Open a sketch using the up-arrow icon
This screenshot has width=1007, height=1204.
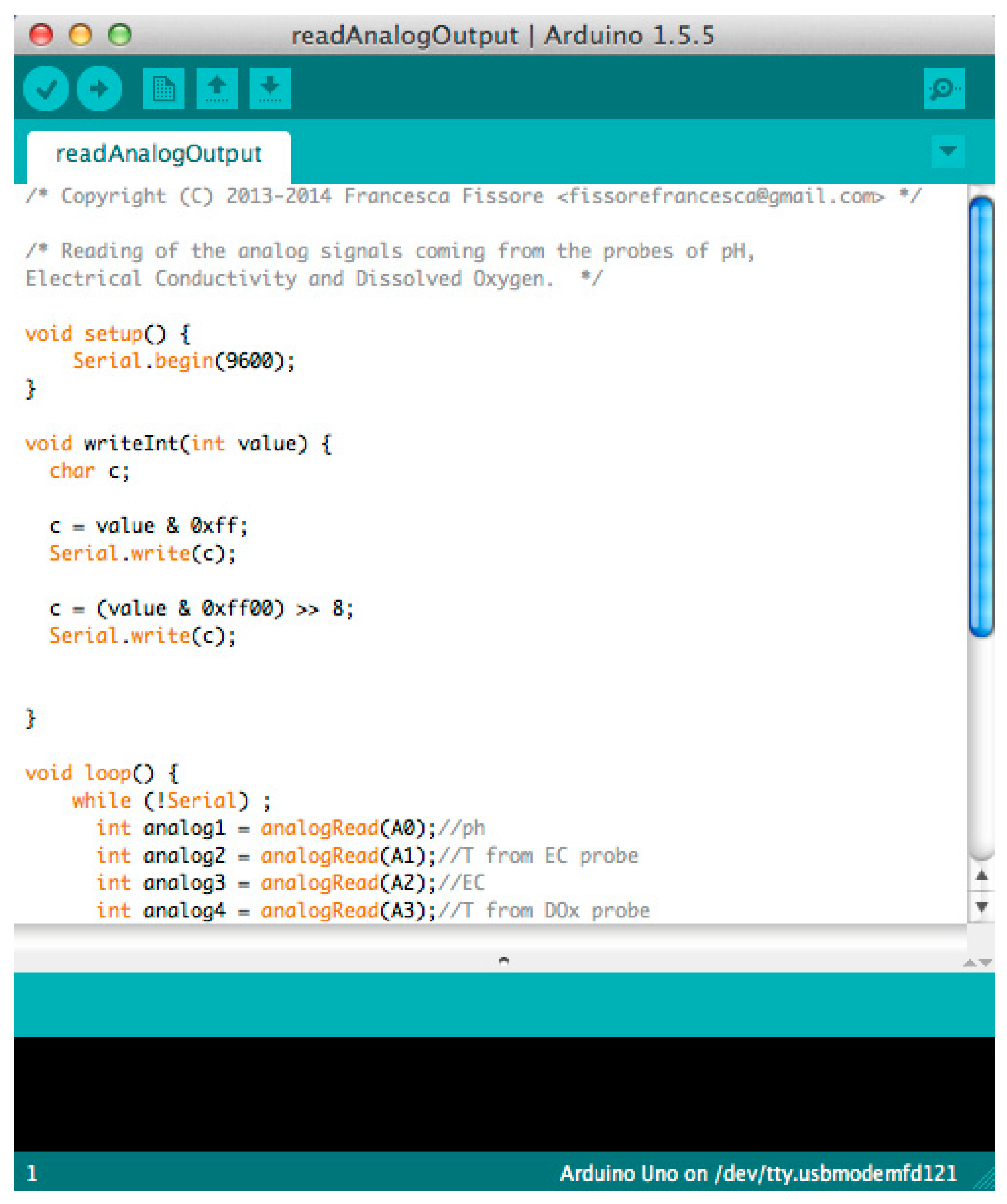(x=217, y=89)
